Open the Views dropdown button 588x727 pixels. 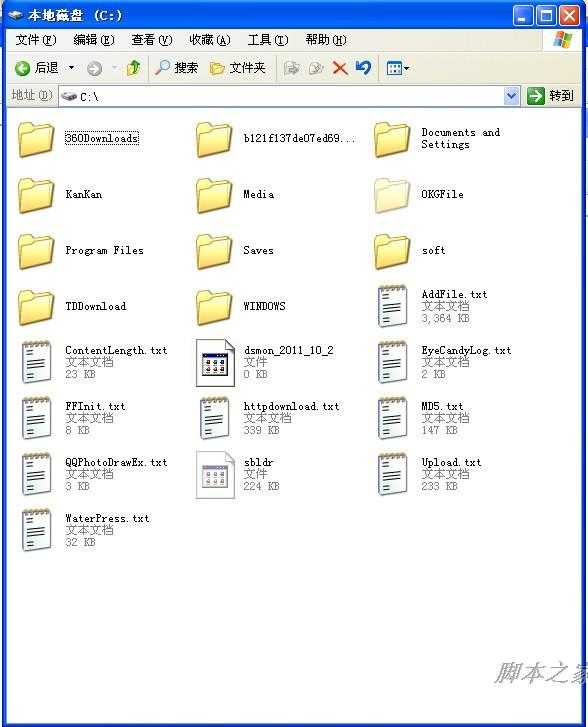(398, 69)
